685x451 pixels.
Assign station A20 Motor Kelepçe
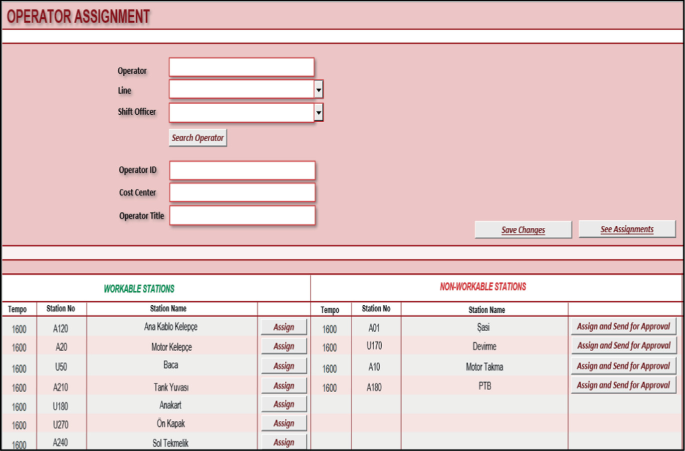pyautogui.click(x=284, y=346)
